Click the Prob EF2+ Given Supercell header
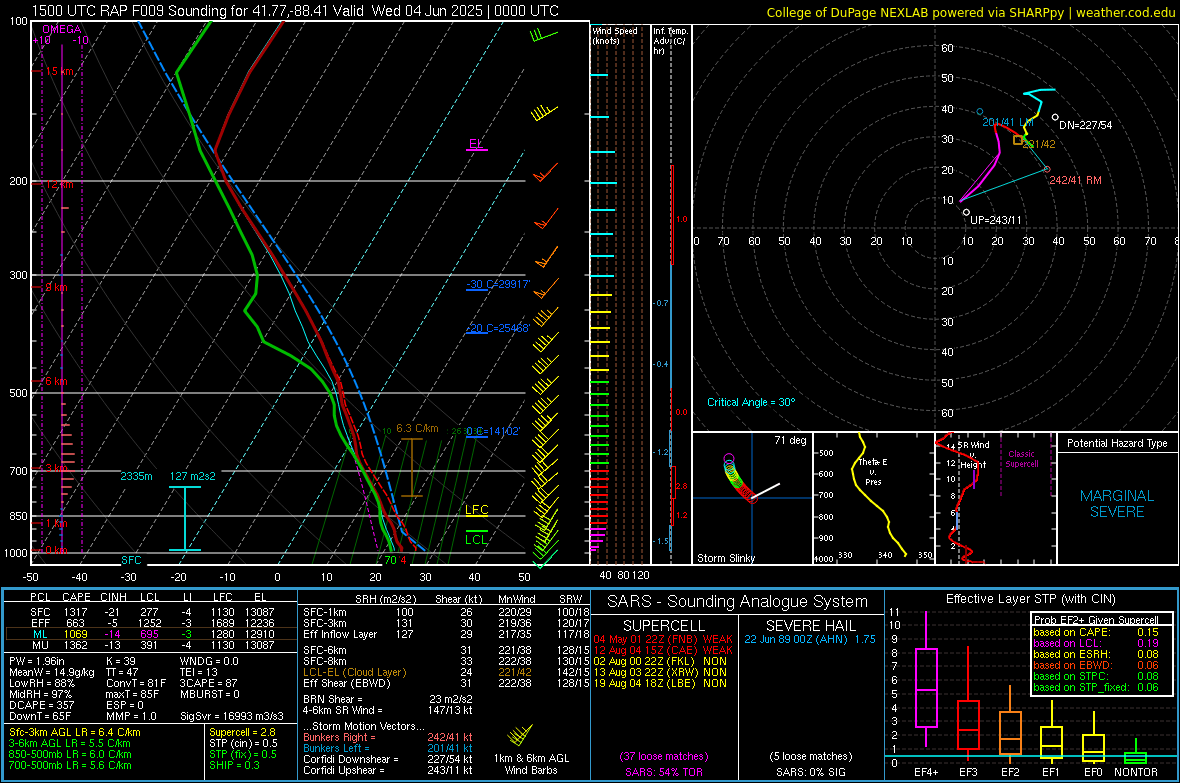Viewport: 1180px width, 783px height. (x=1096, y=620)
